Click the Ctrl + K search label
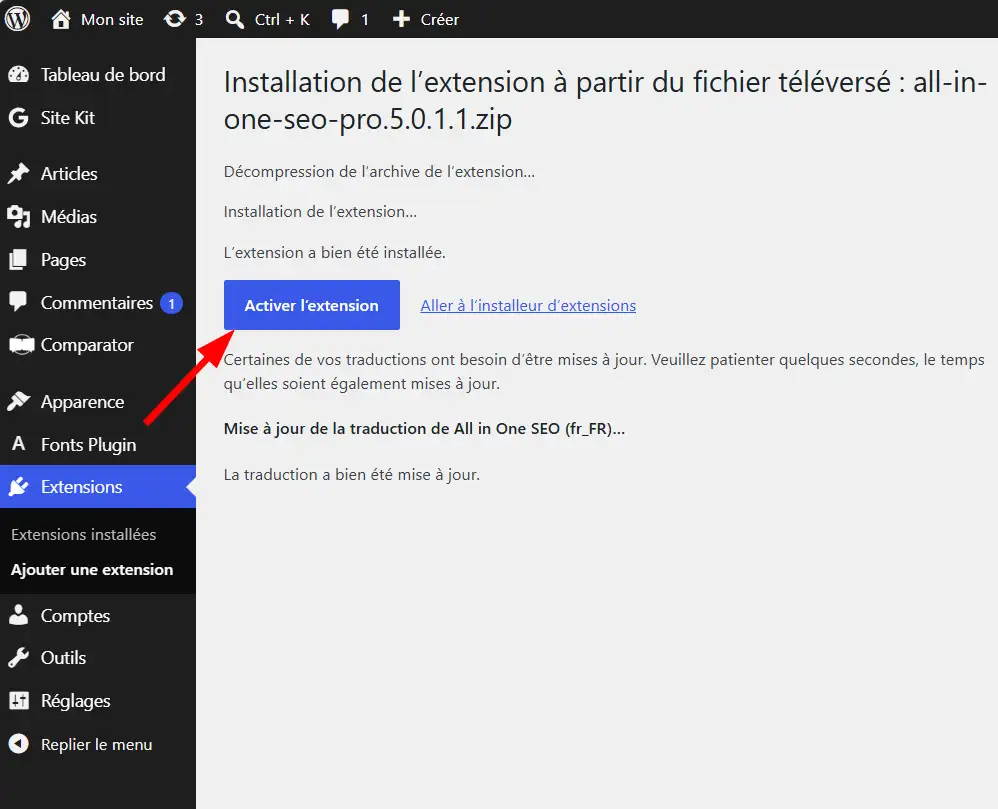The image size is (998, 809). tap(282, 20)
